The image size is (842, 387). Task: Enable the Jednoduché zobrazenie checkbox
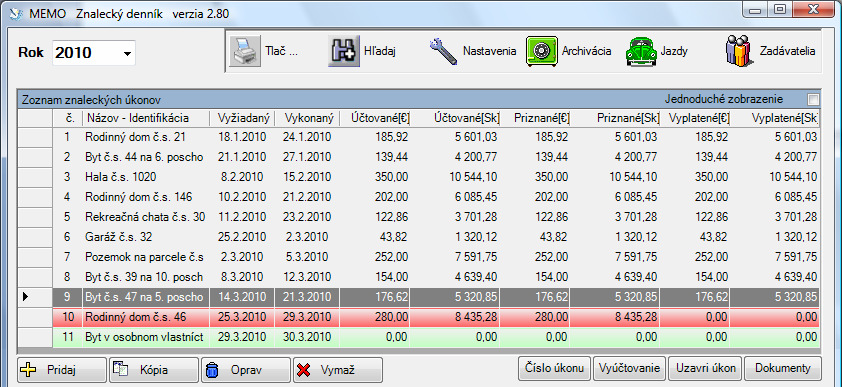point(814,99)
